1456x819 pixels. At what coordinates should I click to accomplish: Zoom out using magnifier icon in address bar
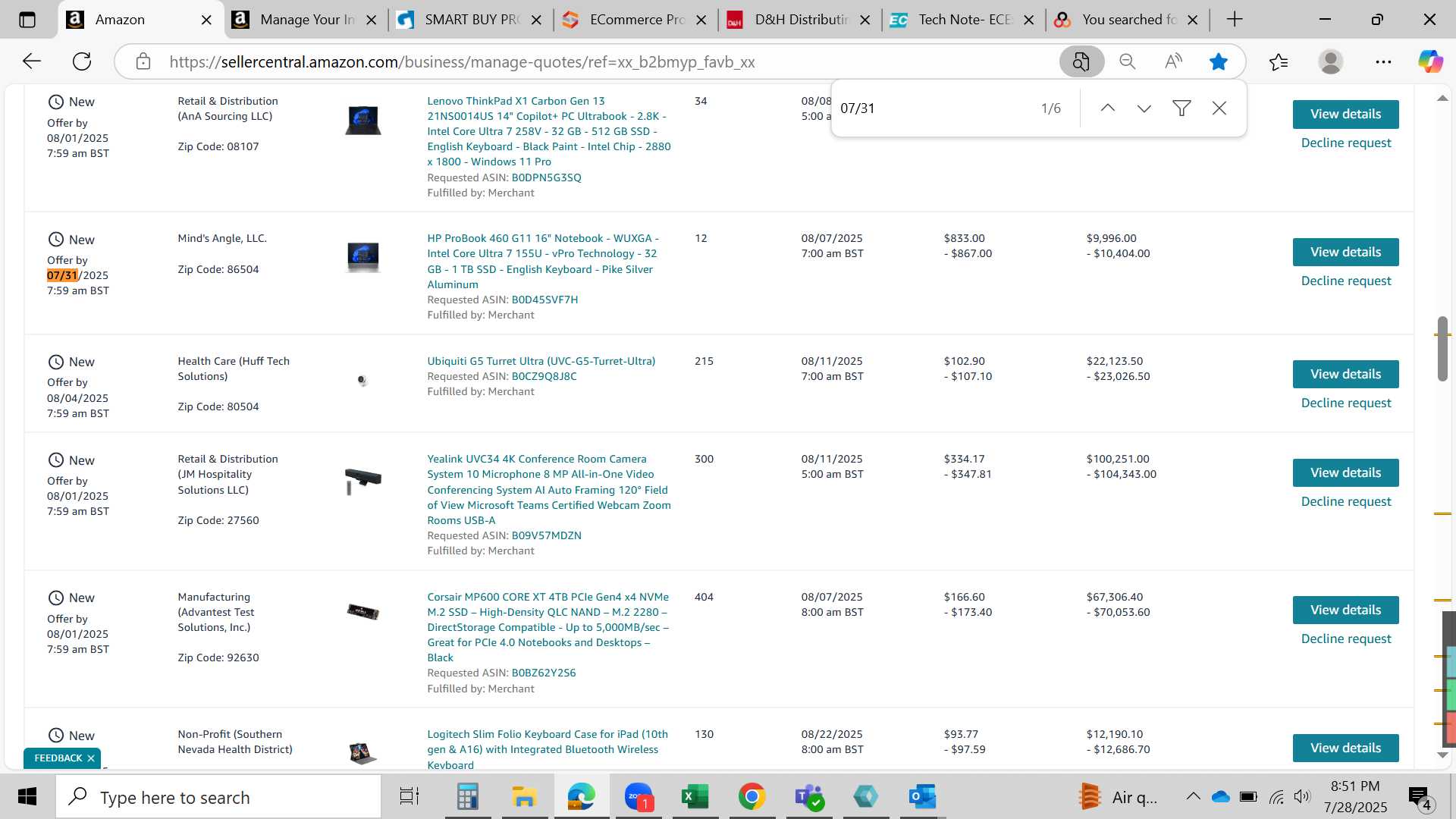(1128, 61)
